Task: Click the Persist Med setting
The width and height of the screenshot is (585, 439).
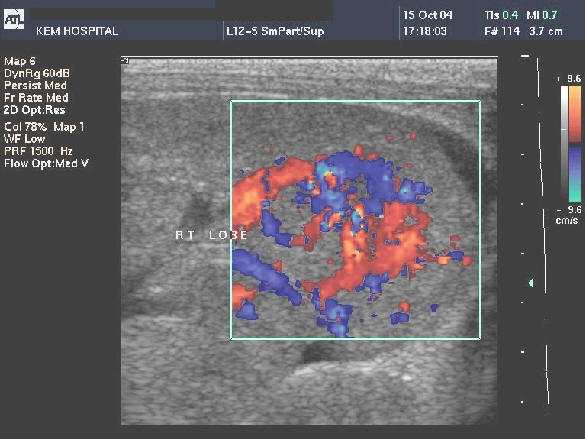Action: [x=35, y=85]
